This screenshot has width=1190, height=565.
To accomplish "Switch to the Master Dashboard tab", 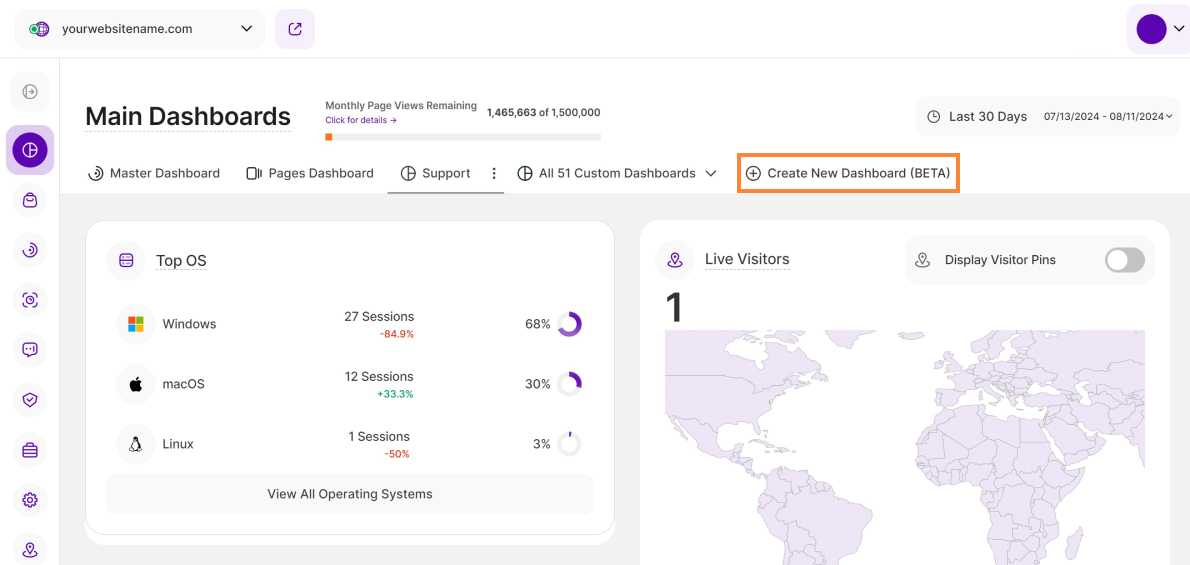I will pyautogui.click(x=154, y=173).
